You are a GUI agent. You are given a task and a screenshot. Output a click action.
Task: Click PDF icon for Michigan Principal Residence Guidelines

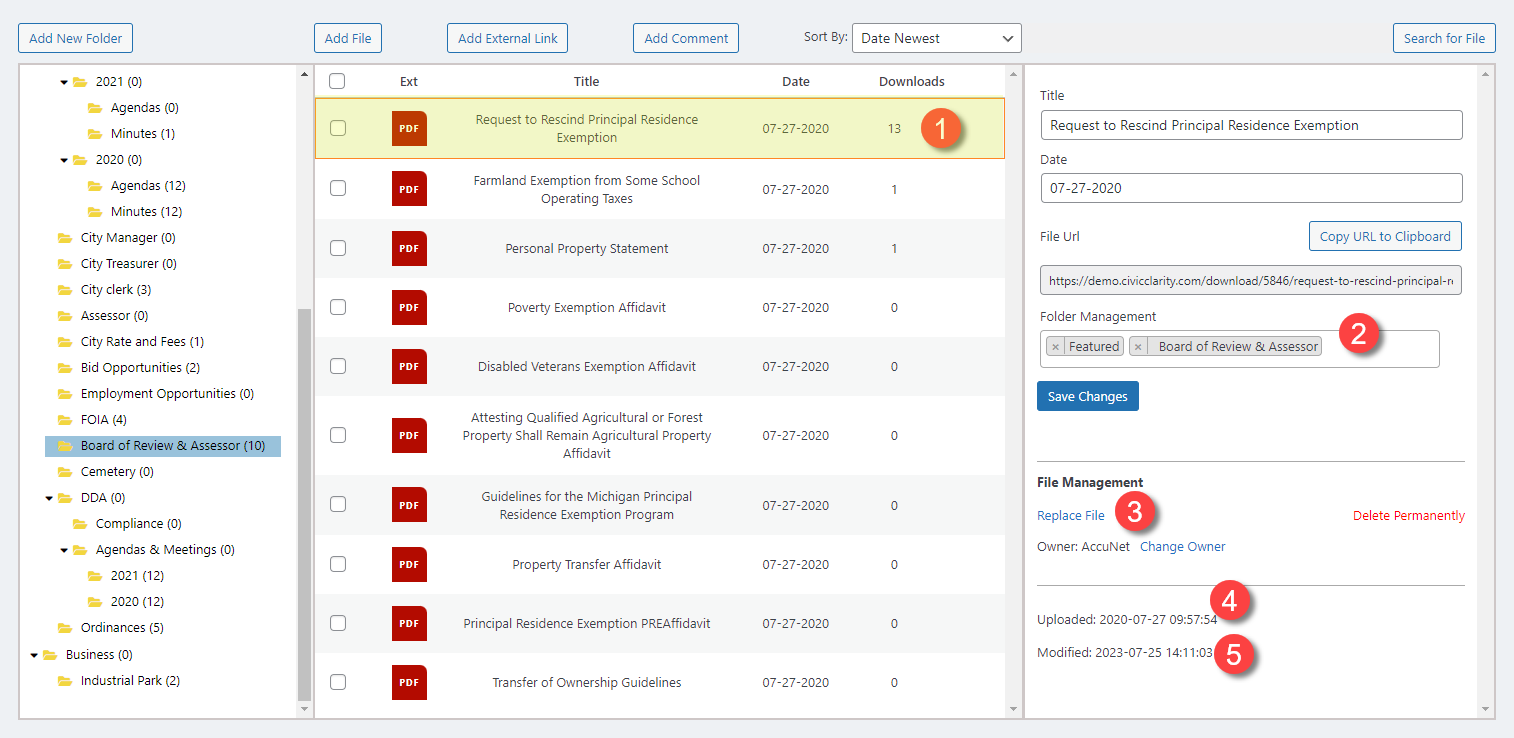pos(409,505)
